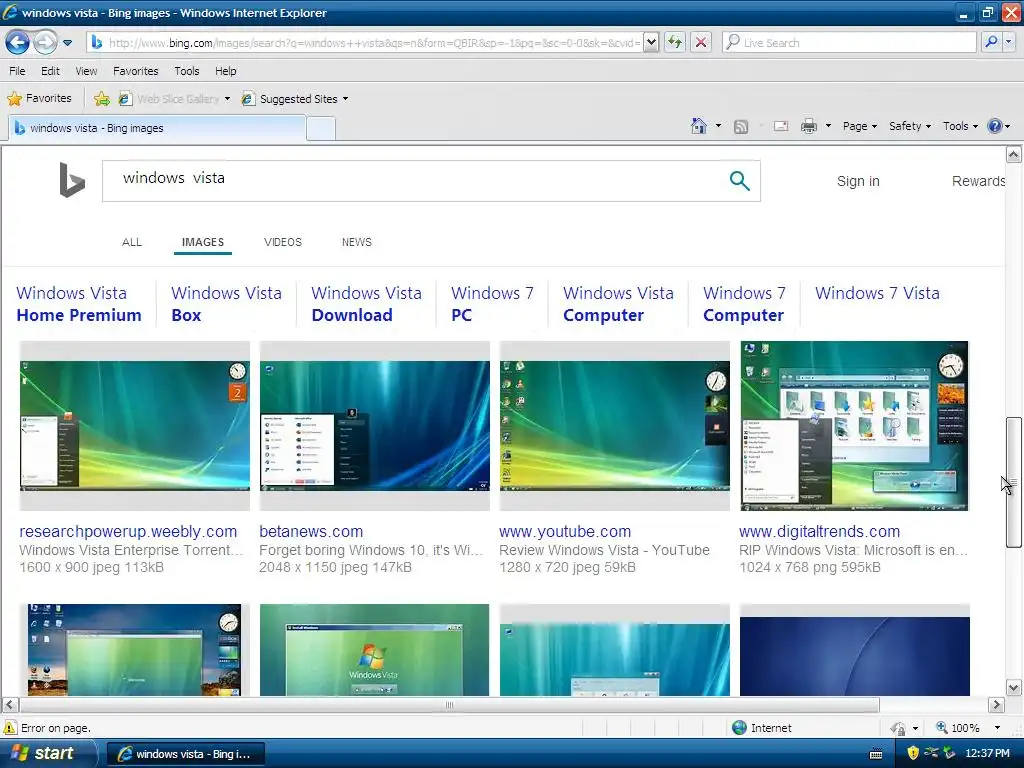Click the Stop loading red X icon
The image size is (1024, 768).
[x=701, y=42]
